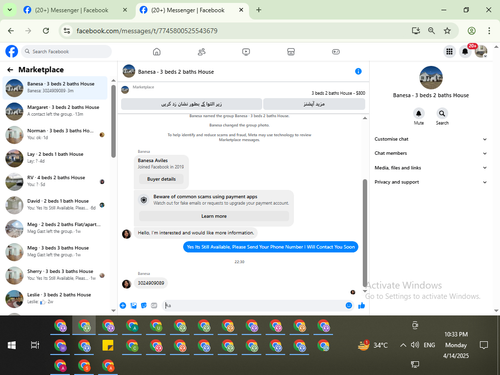Open notifications bell with 20+ badge
This screenshot has height=375, width=500.
pos(465,51)
